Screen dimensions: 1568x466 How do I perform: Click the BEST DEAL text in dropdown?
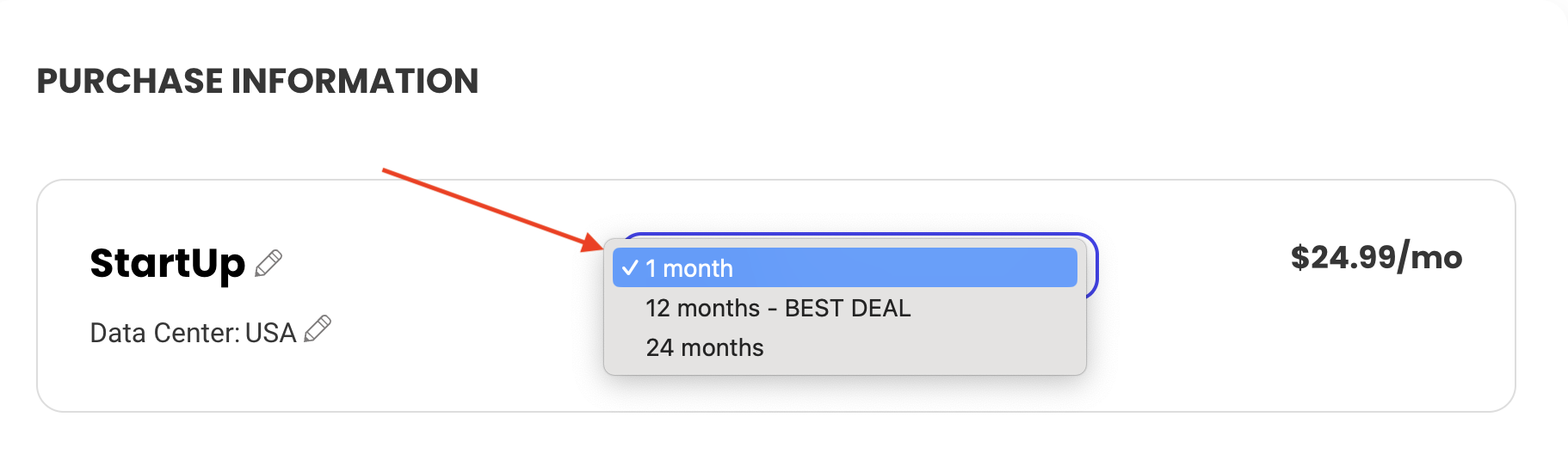848,308
